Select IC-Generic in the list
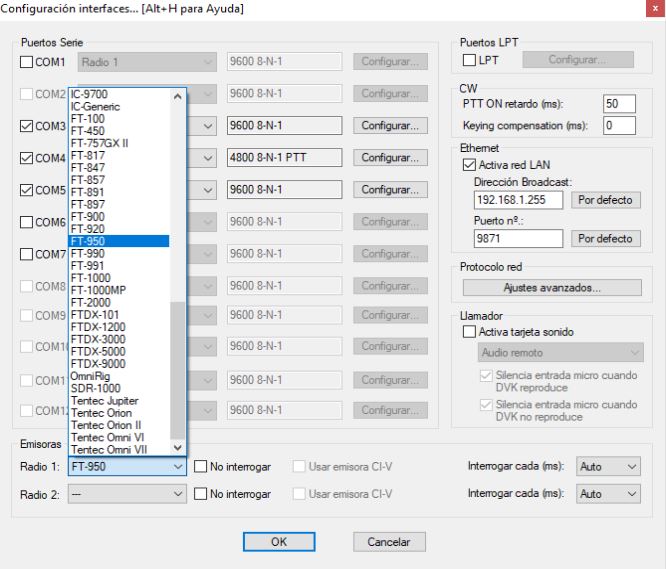The height and width of the screenshot is (569, 666). pos(119,107)
